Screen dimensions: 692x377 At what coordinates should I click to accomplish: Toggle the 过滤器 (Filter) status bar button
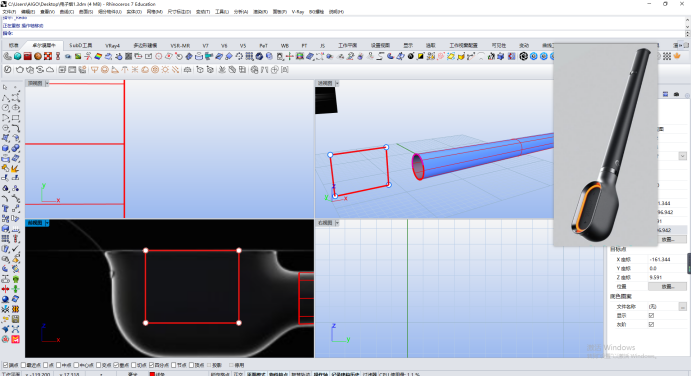(x=370, y=374)
